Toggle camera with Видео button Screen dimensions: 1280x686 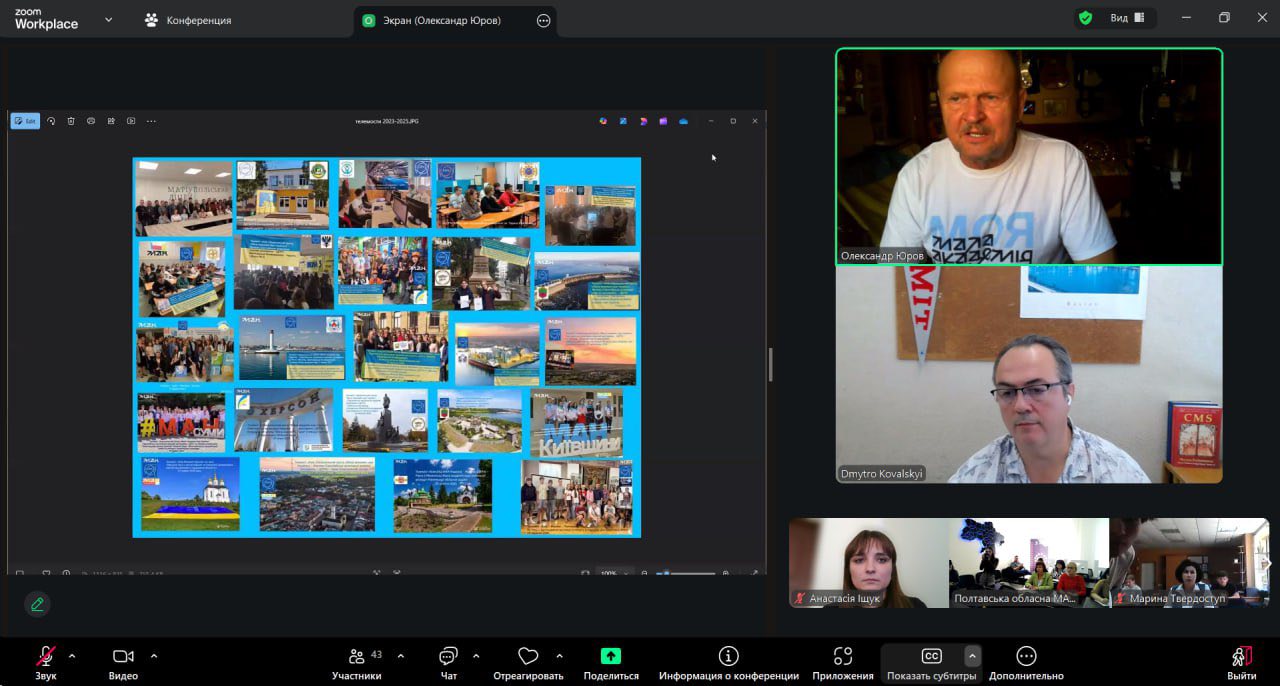pos(123,663)
